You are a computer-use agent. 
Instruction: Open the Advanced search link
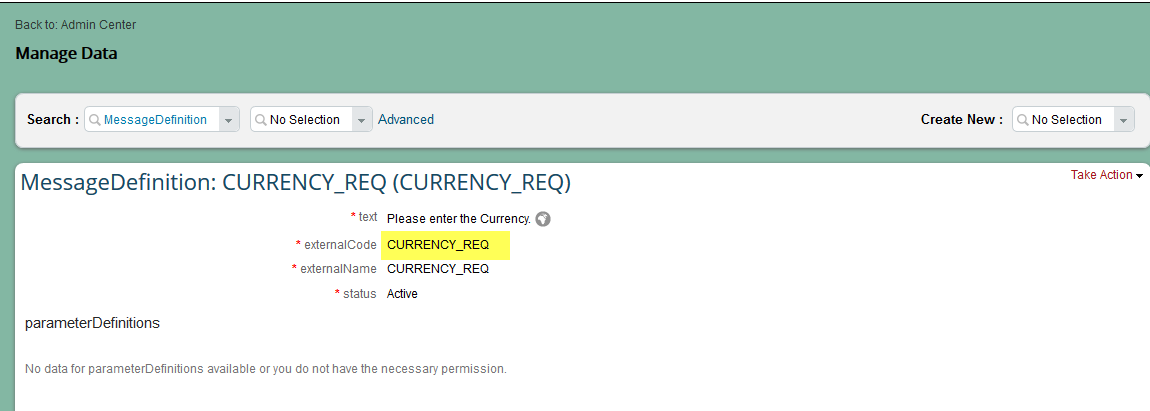pos(406,120)
